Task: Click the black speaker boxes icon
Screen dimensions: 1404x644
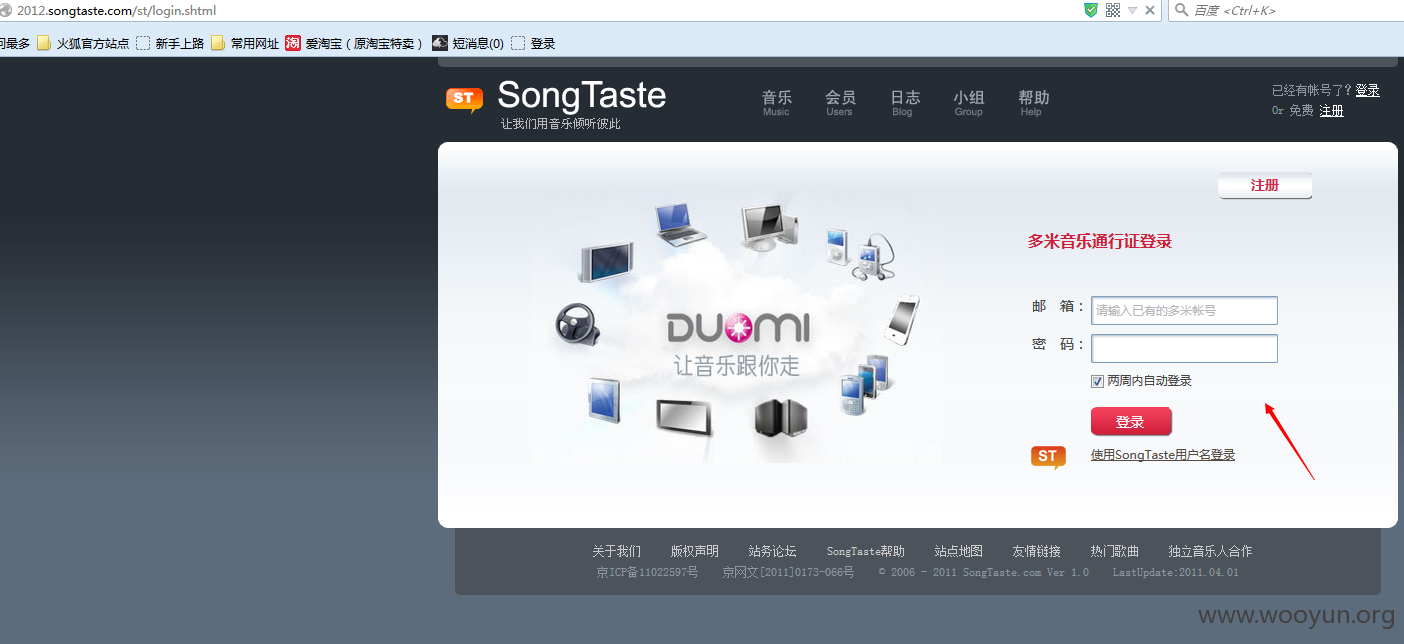Action: click(780, 417)
